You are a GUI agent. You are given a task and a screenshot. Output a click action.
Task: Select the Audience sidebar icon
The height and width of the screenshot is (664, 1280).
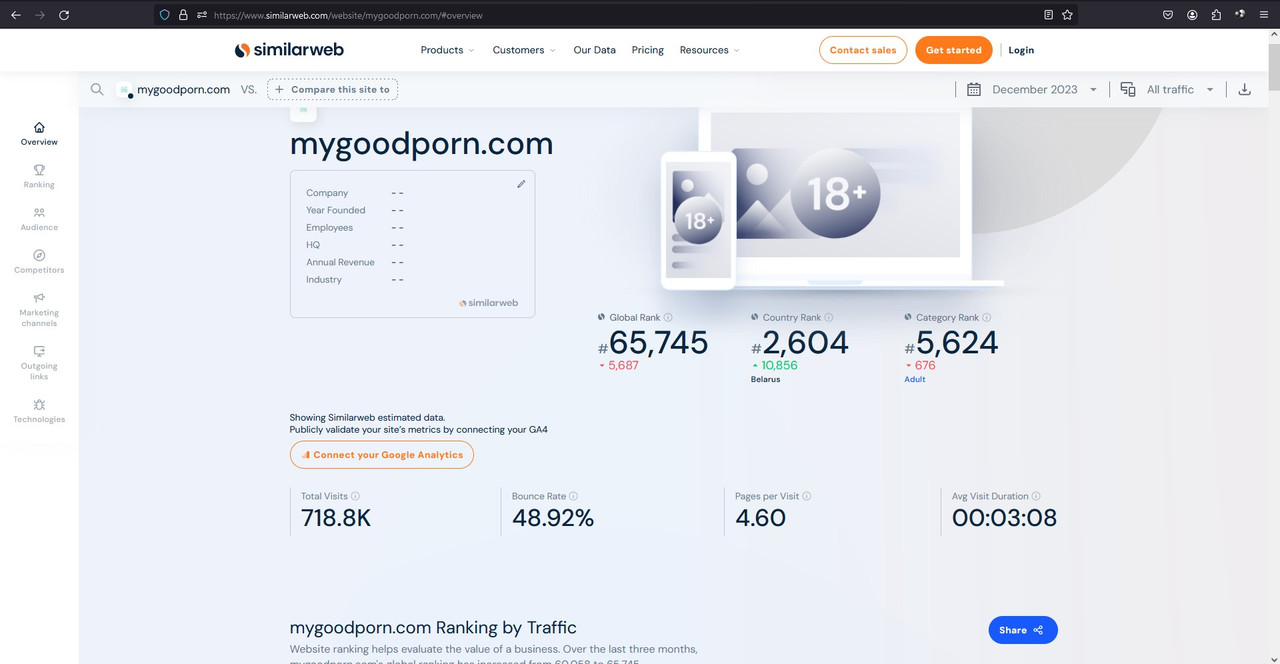tap(38, 219)
